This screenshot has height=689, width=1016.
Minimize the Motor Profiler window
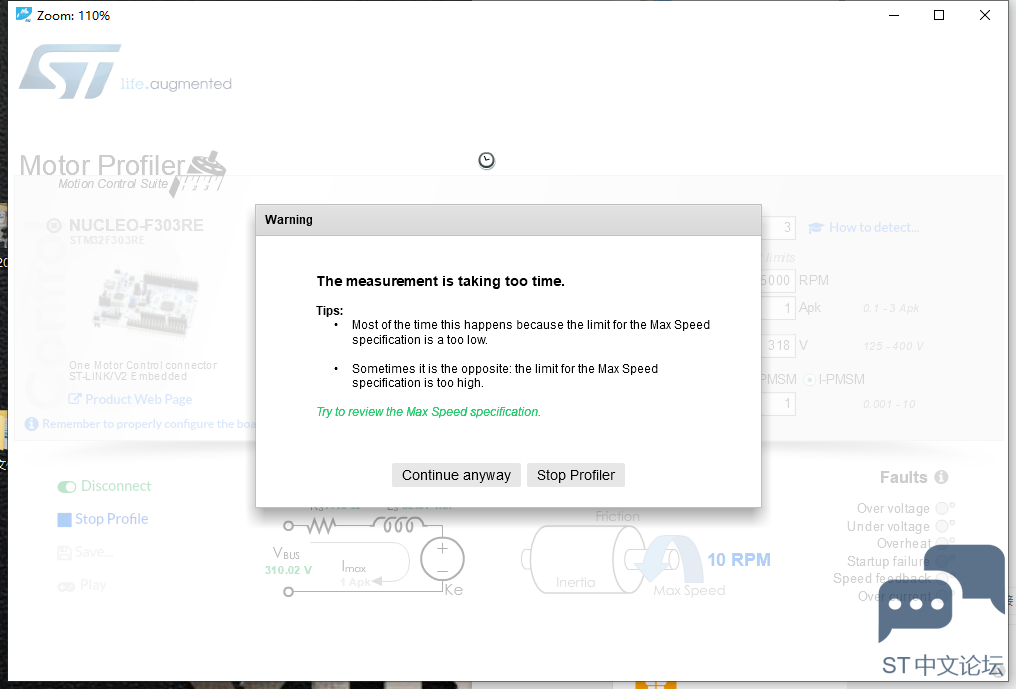pos(894,15)
